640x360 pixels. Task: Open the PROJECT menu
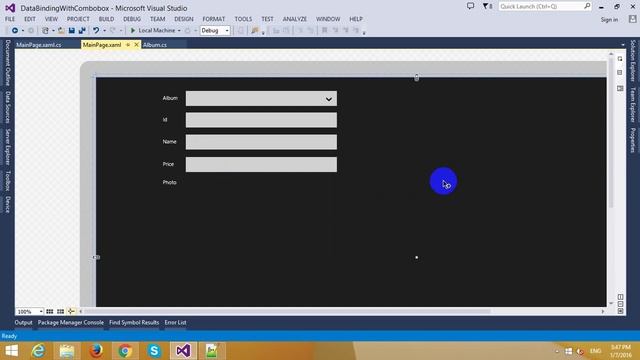78,19
